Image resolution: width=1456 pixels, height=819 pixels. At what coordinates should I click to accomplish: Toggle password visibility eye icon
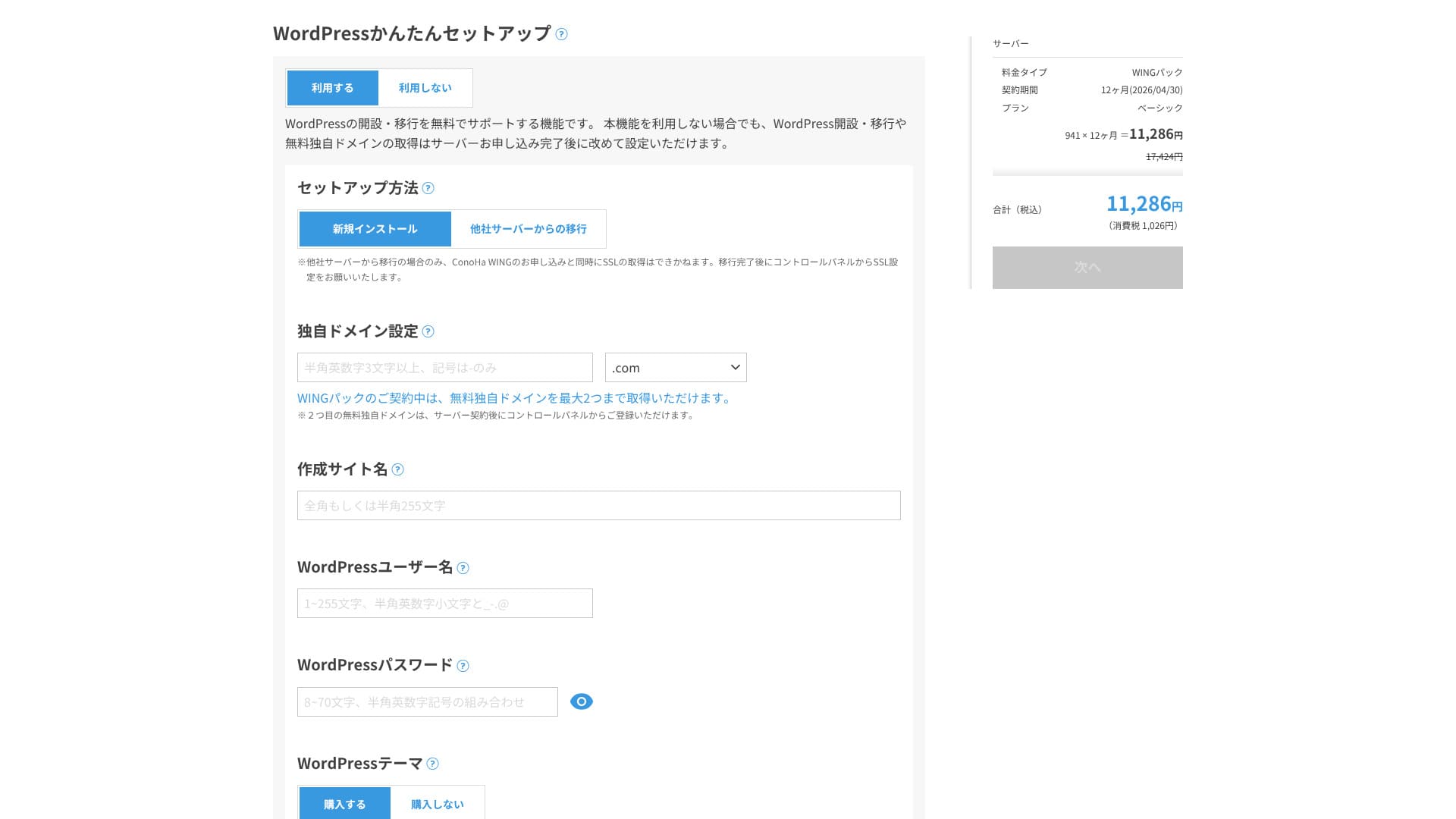click(581, 701)
